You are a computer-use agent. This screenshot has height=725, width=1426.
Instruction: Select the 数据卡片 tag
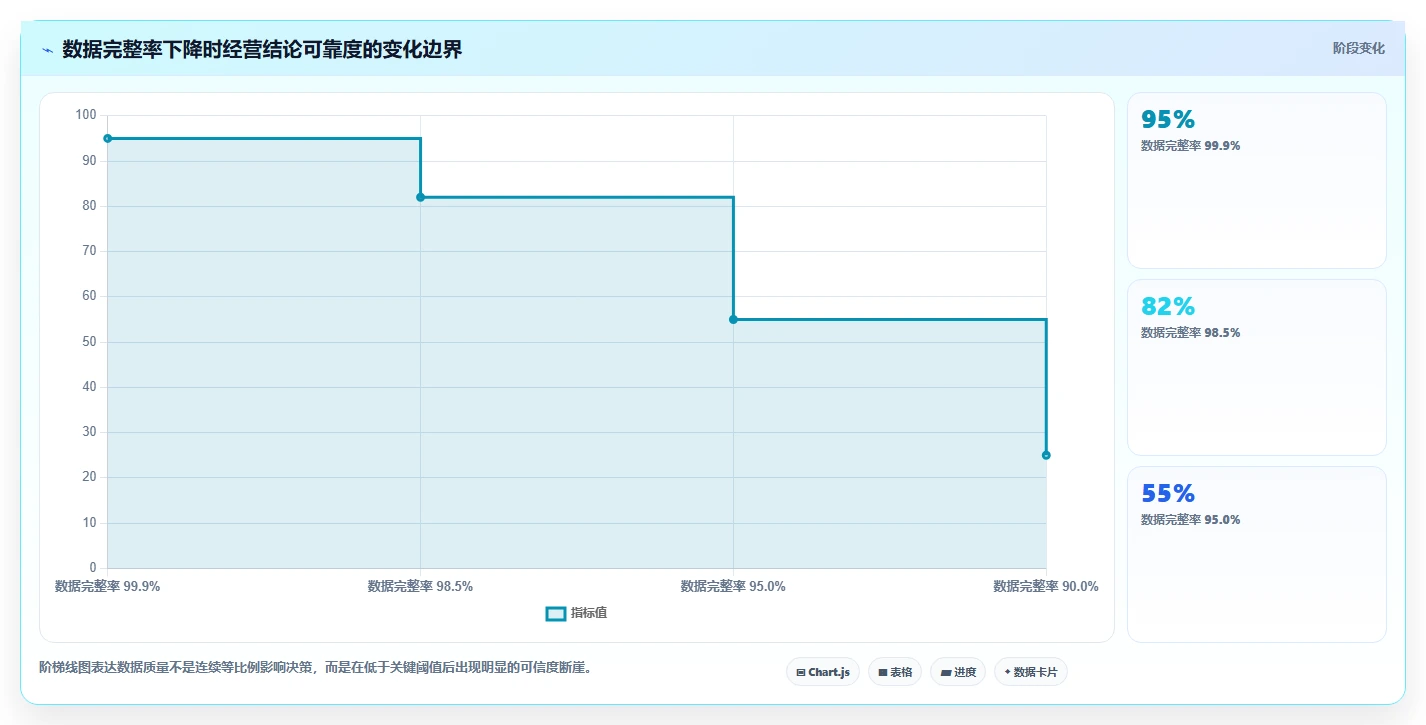(x=1030, y=672)
